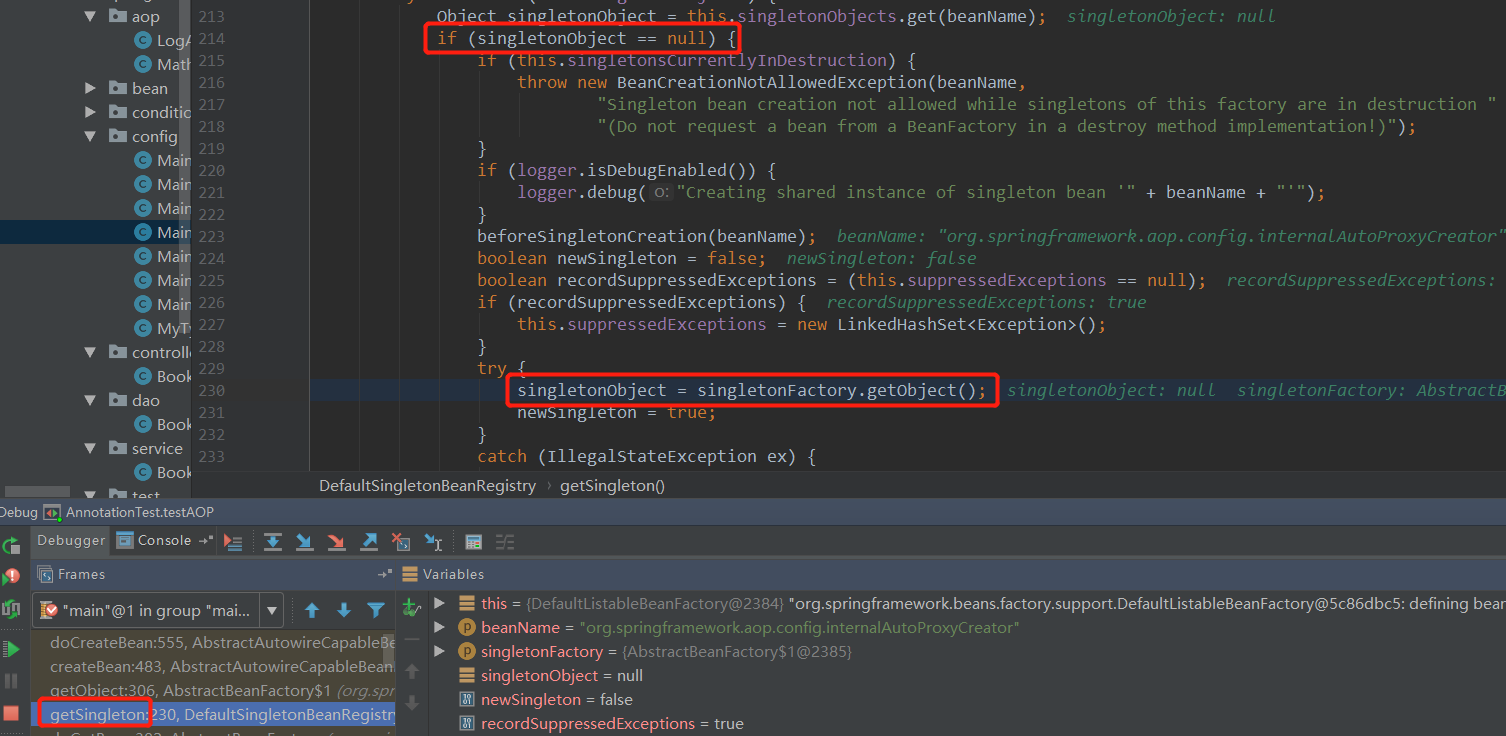Click DefaultSingletonBeanRegistry in the breadcrumb bar
Viewport: 1506px width, 736px height.
click(427, 486)
